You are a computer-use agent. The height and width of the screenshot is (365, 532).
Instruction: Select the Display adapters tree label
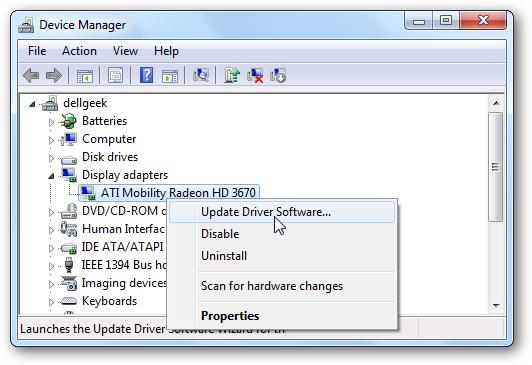125,175
